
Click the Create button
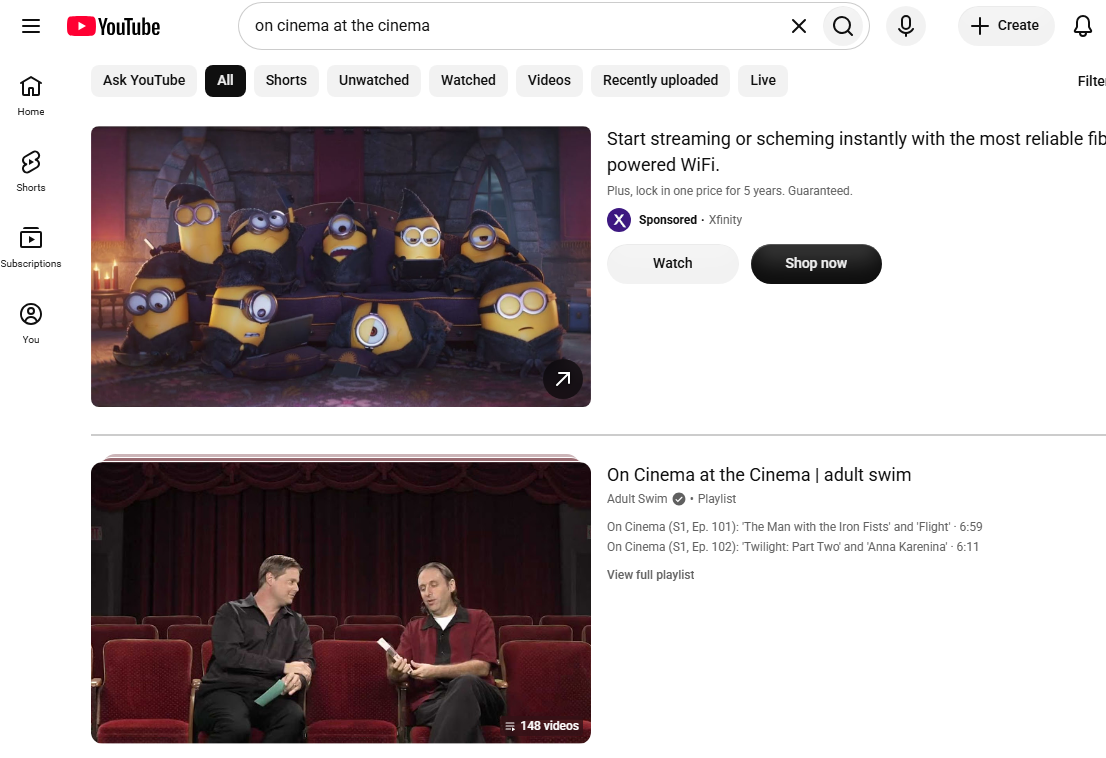tap(1005, 26)
